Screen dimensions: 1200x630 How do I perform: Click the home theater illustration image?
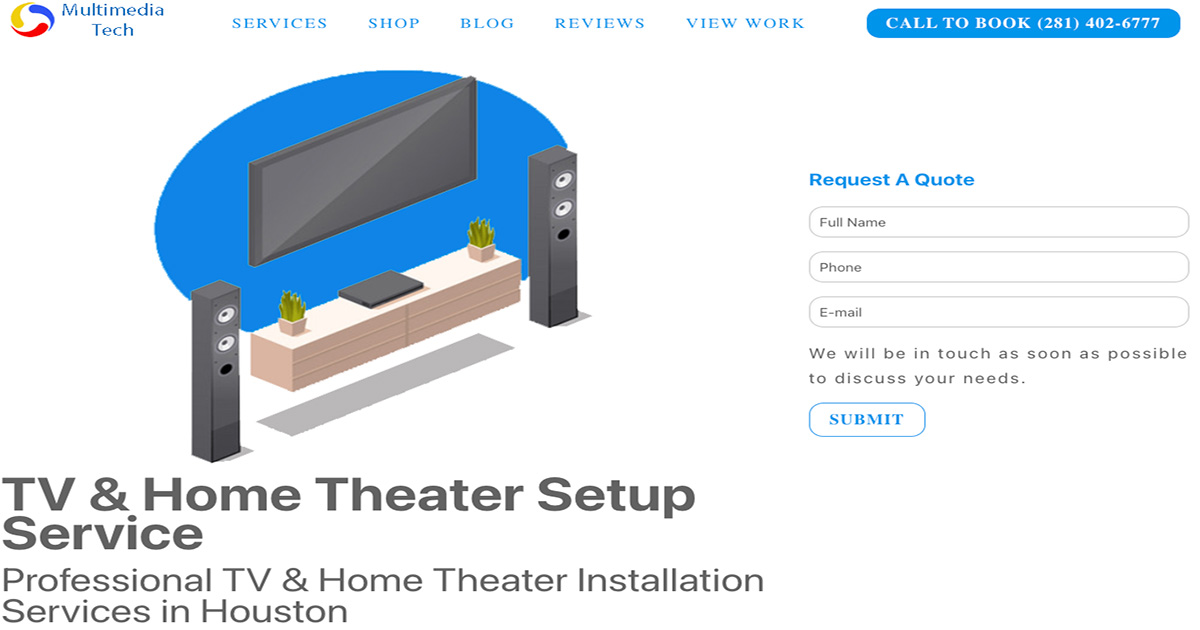[373, 268]
